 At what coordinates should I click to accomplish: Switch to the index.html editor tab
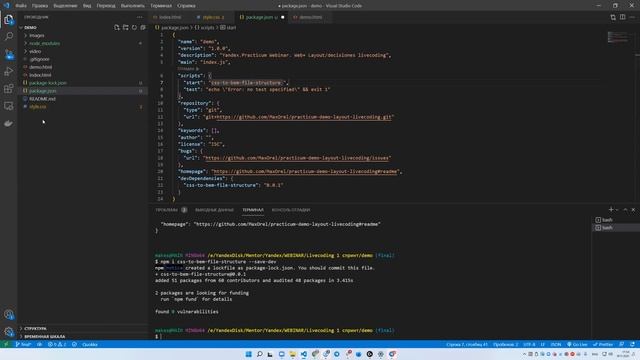click(170, 17)
